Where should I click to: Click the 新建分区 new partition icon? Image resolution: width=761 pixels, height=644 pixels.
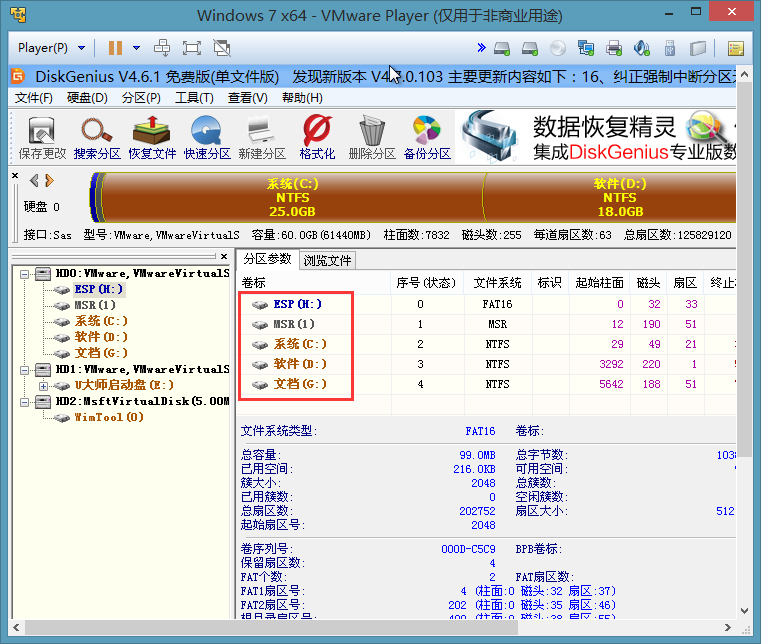[x=262, y=138]
